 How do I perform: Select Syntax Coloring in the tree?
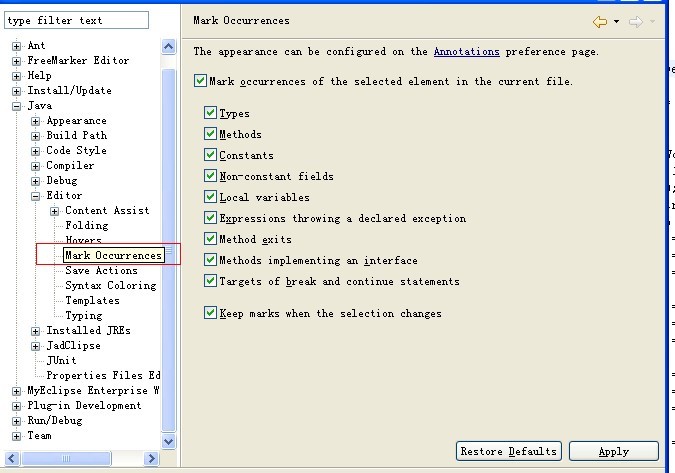(110, 286)
